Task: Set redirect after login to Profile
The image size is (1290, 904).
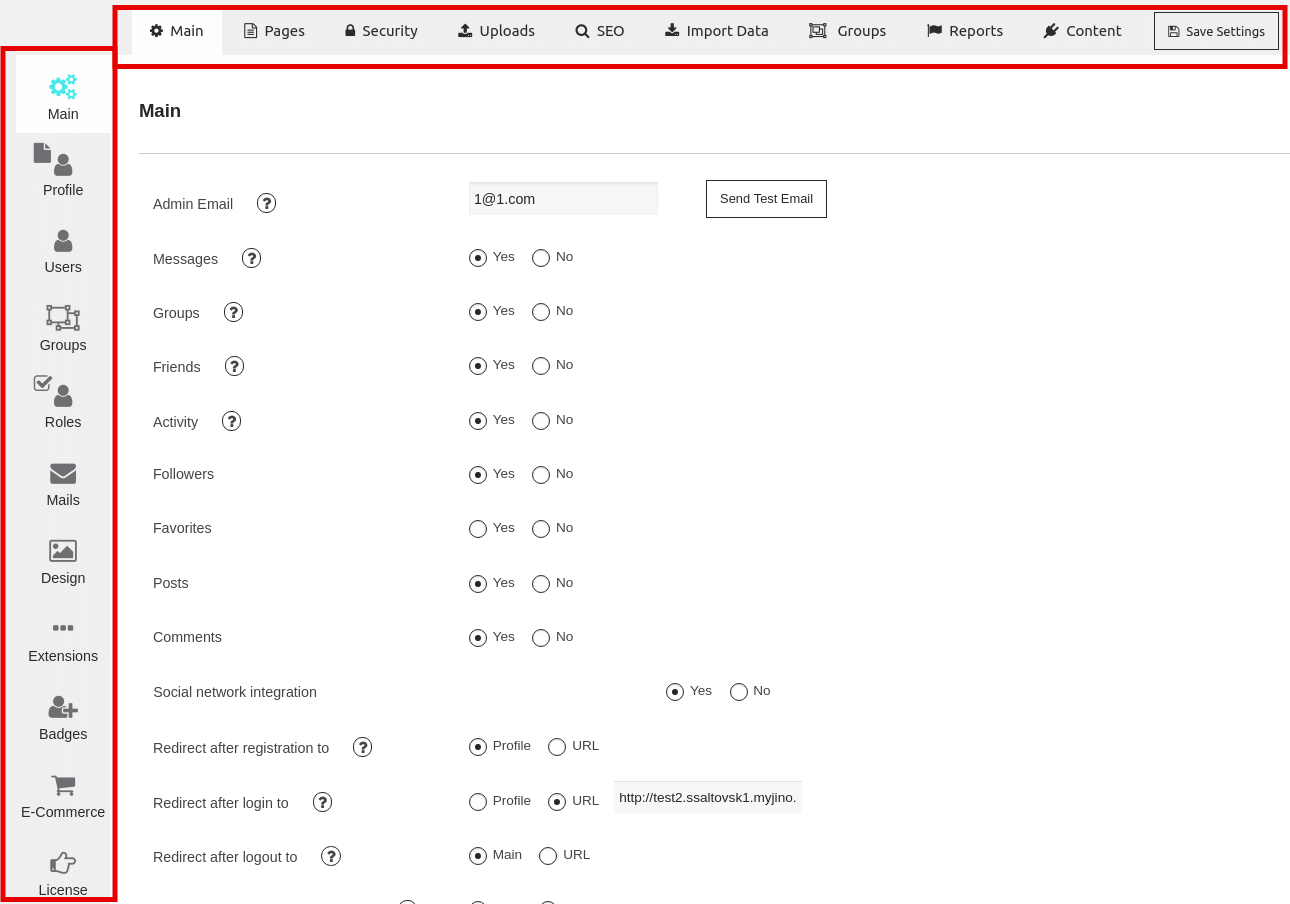Action: point(477,801)
